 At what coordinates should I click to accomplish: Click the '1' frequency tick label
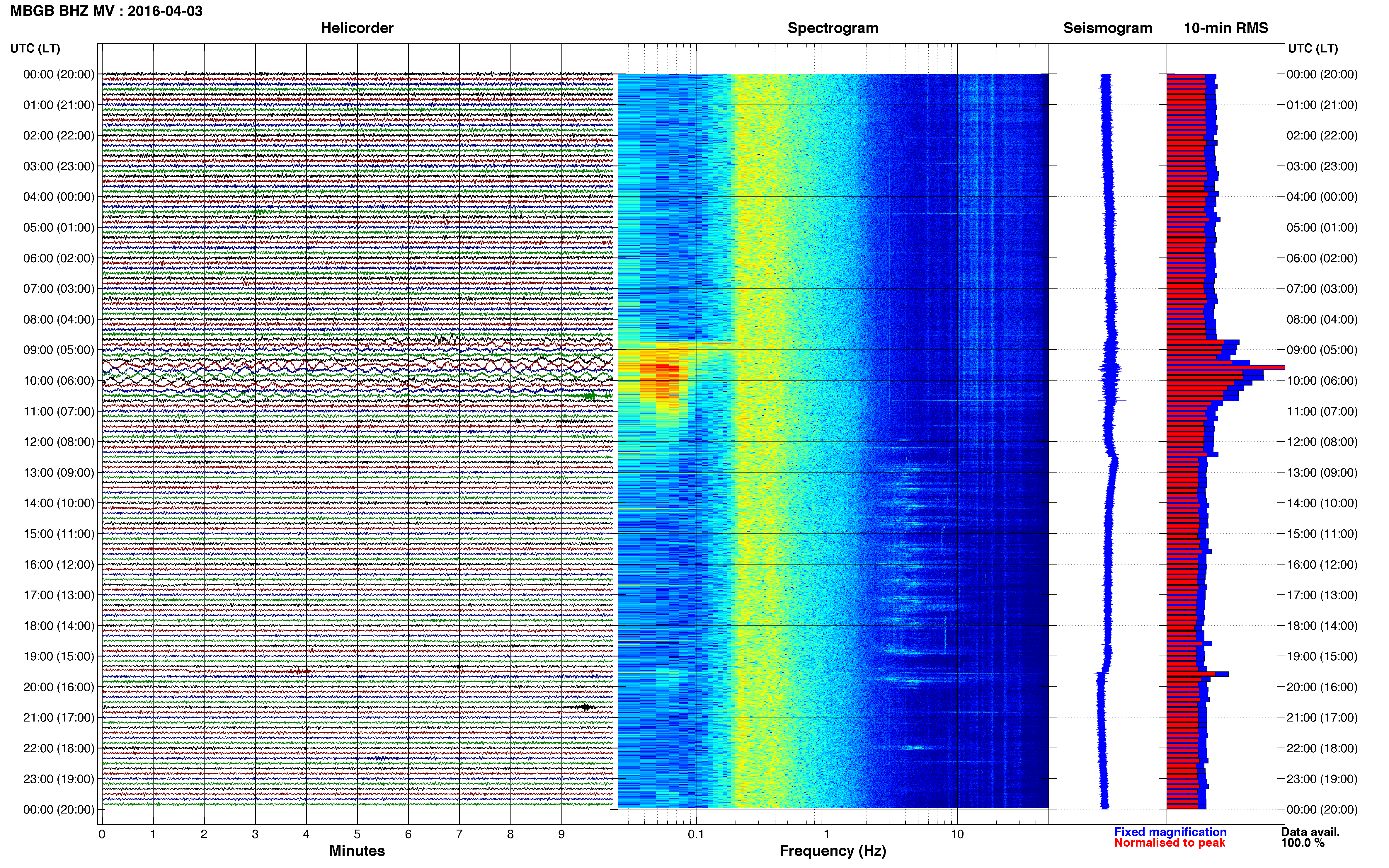click(827, 834)
